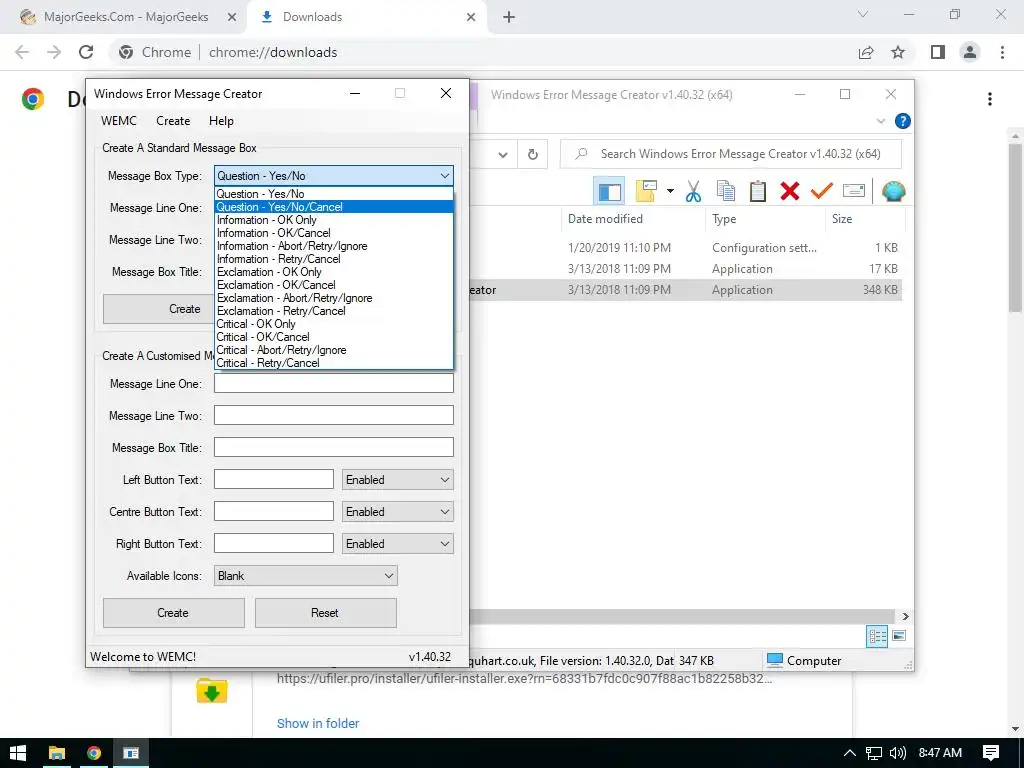Viewport: 1024px width, 768px height.
Task: Open the Create menu
Action: (173, 121)
